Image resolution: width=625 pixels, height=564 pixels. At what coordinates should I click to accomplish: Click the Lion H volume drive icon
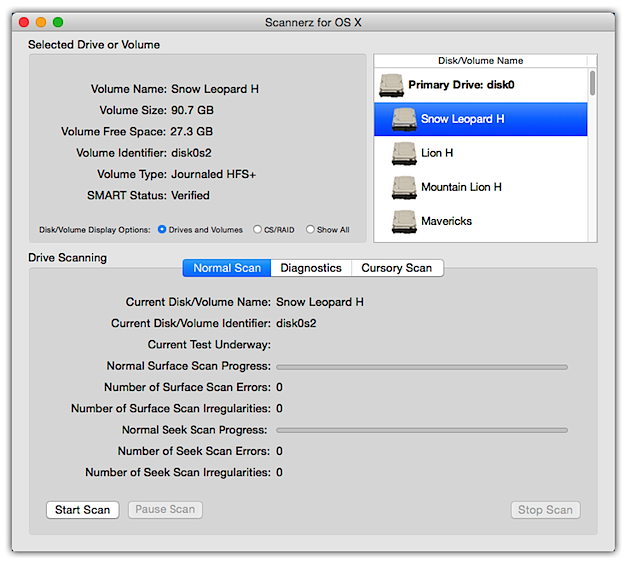pos(404,153)
